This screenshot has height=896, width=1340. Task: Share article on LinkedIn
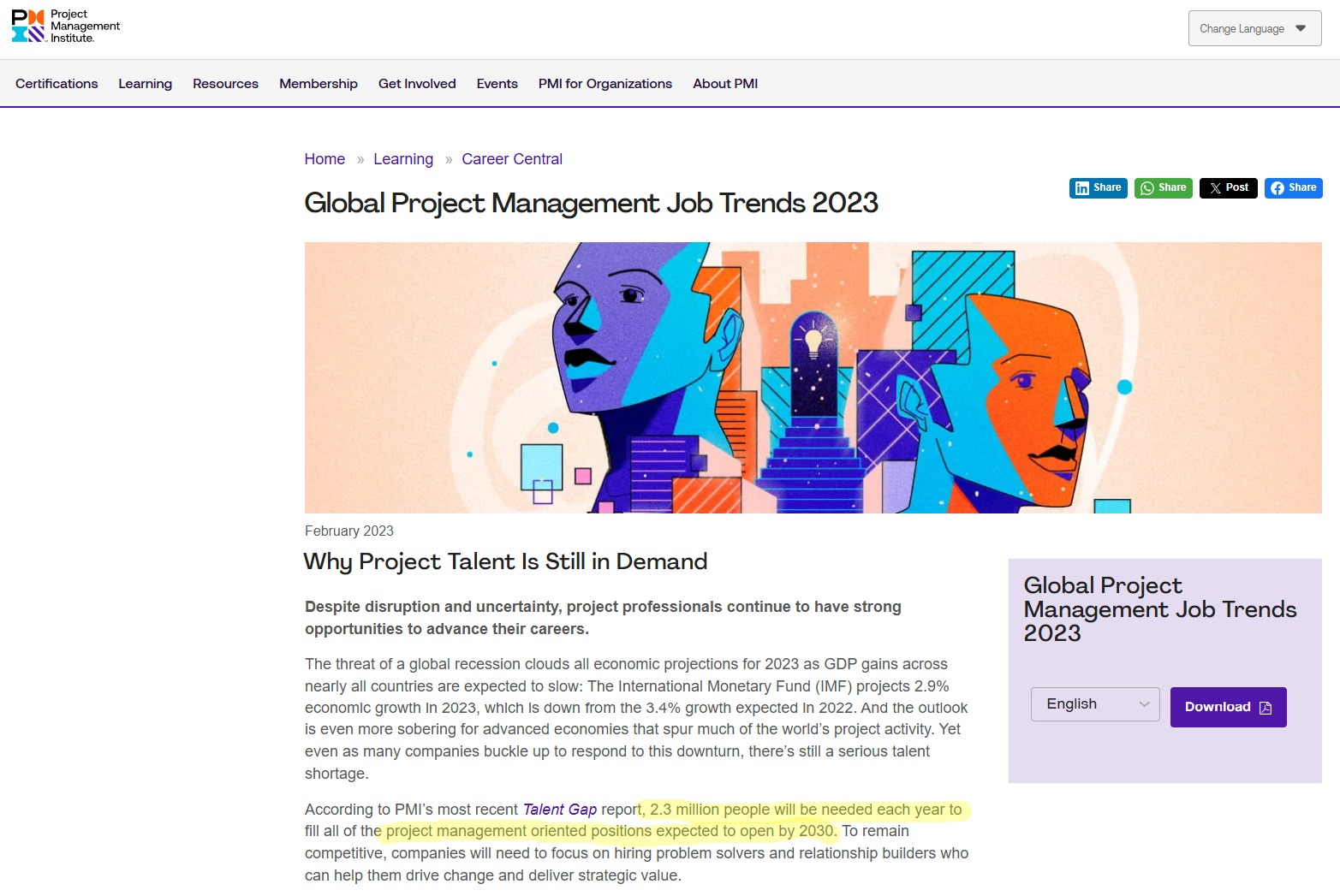tap(1099, 188)
